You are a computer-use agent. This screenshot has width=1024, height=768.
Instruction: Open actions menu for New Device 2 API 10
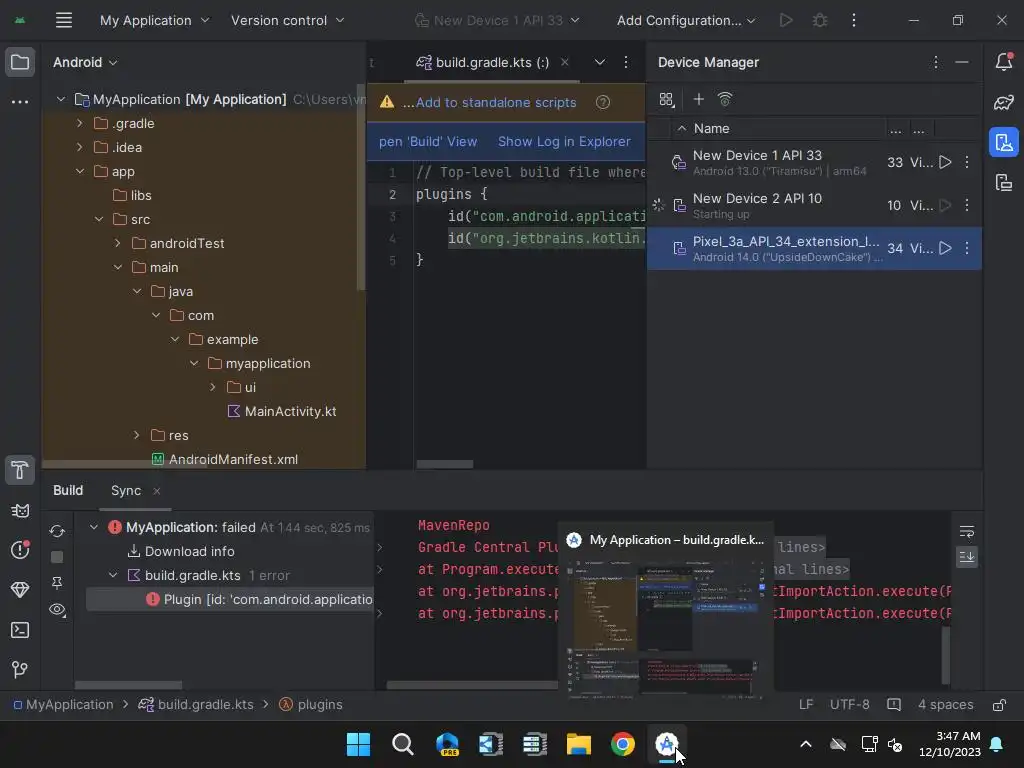[967, 205]
